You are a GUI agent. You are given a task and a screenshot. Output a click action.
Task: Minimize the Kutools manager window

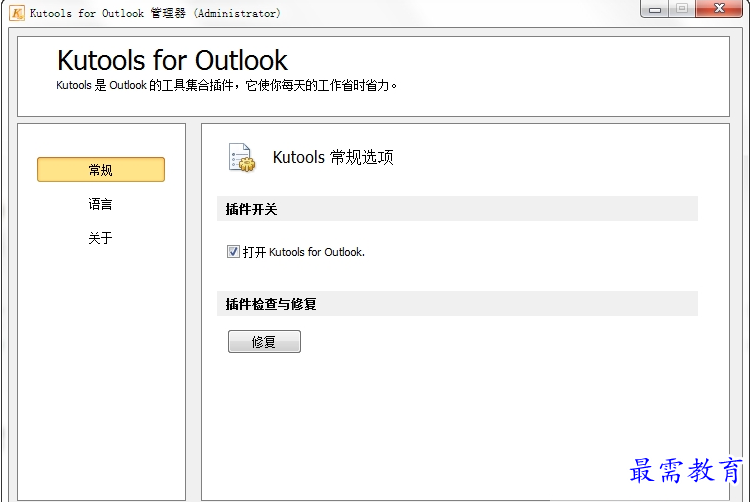655,9
